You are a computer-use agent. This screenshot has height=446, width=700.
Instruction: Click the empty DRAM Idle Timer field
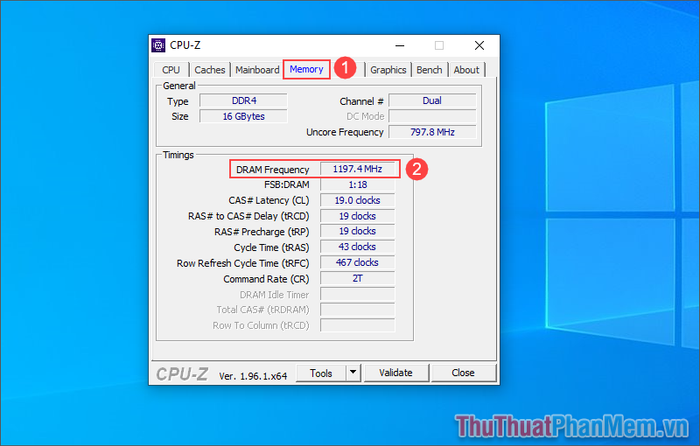(x=358, y=294)
